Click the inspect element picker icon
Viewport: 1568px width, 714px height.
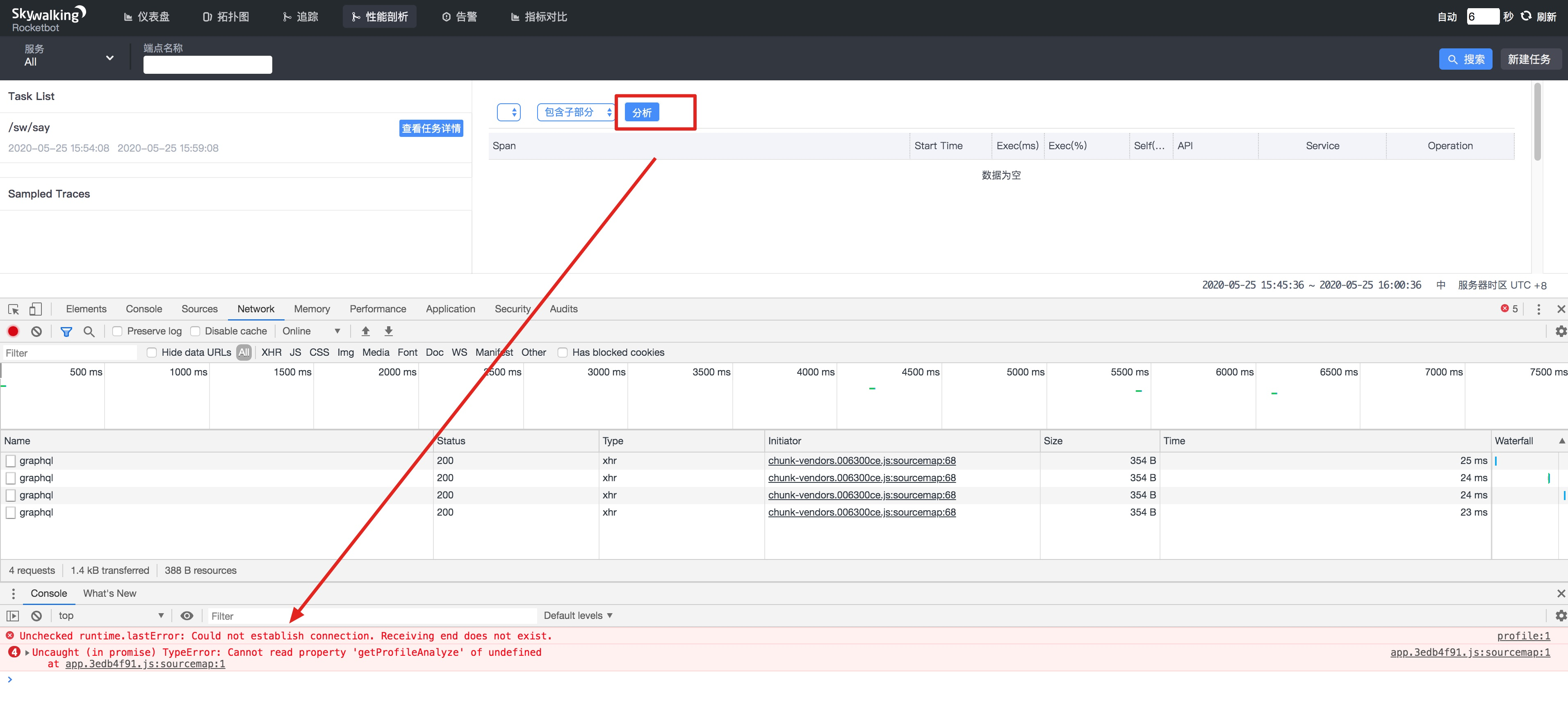coord(14,309)
